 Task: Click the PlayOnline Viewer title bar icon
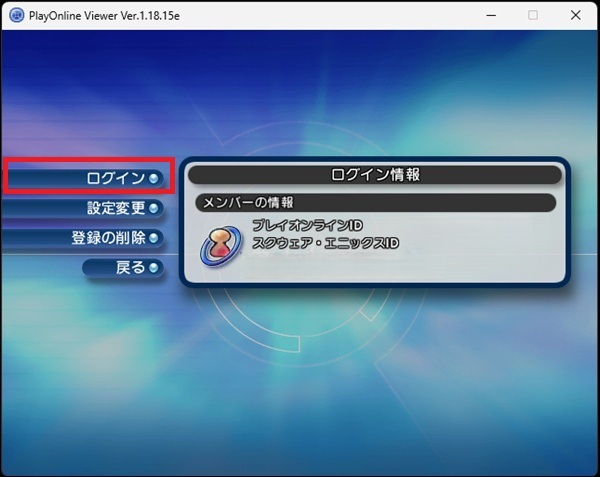[x=16, y=15]
